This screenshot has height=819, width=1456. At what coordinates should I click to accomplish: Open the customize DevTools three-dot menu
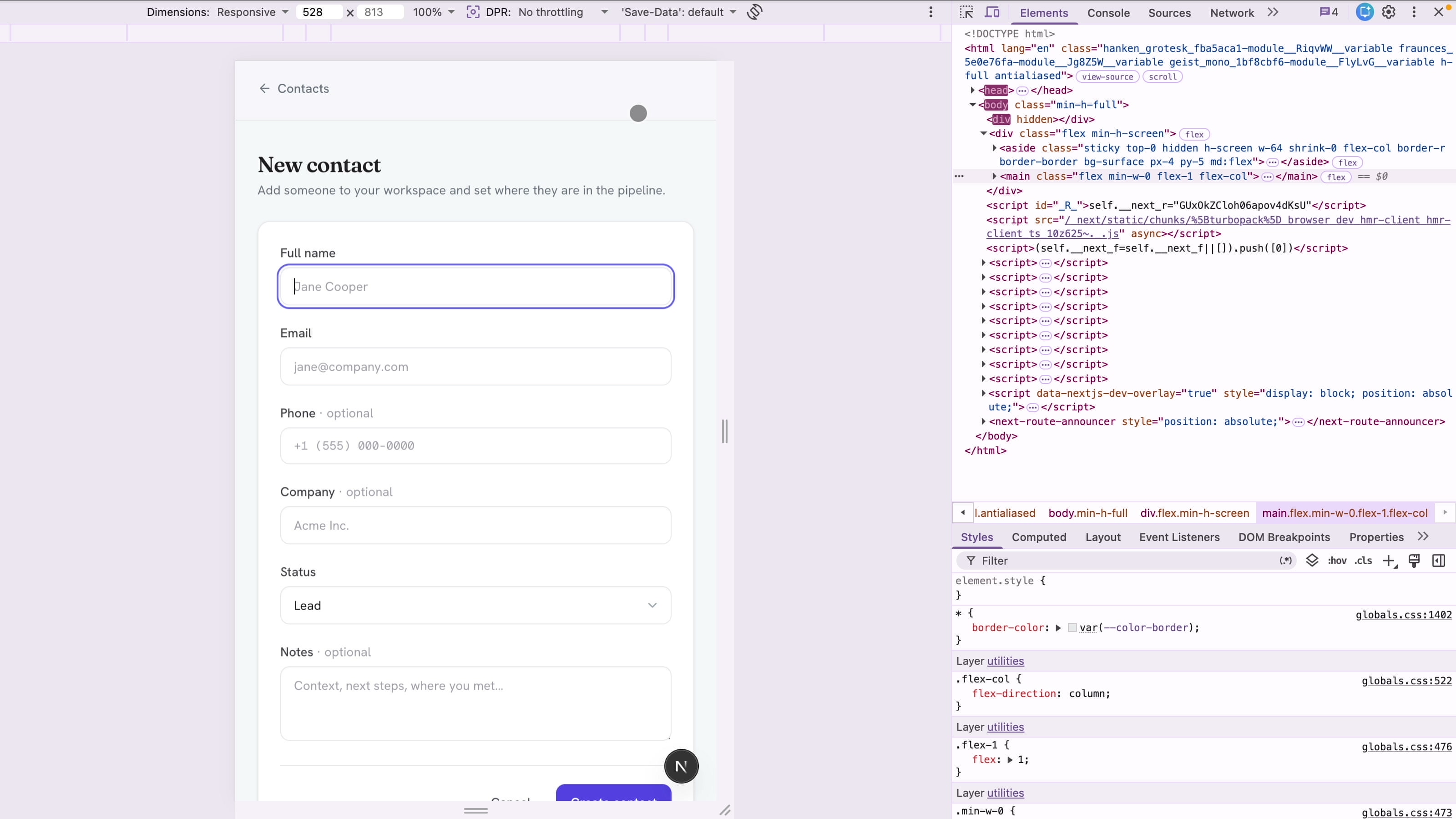(x=1414, y=12)
